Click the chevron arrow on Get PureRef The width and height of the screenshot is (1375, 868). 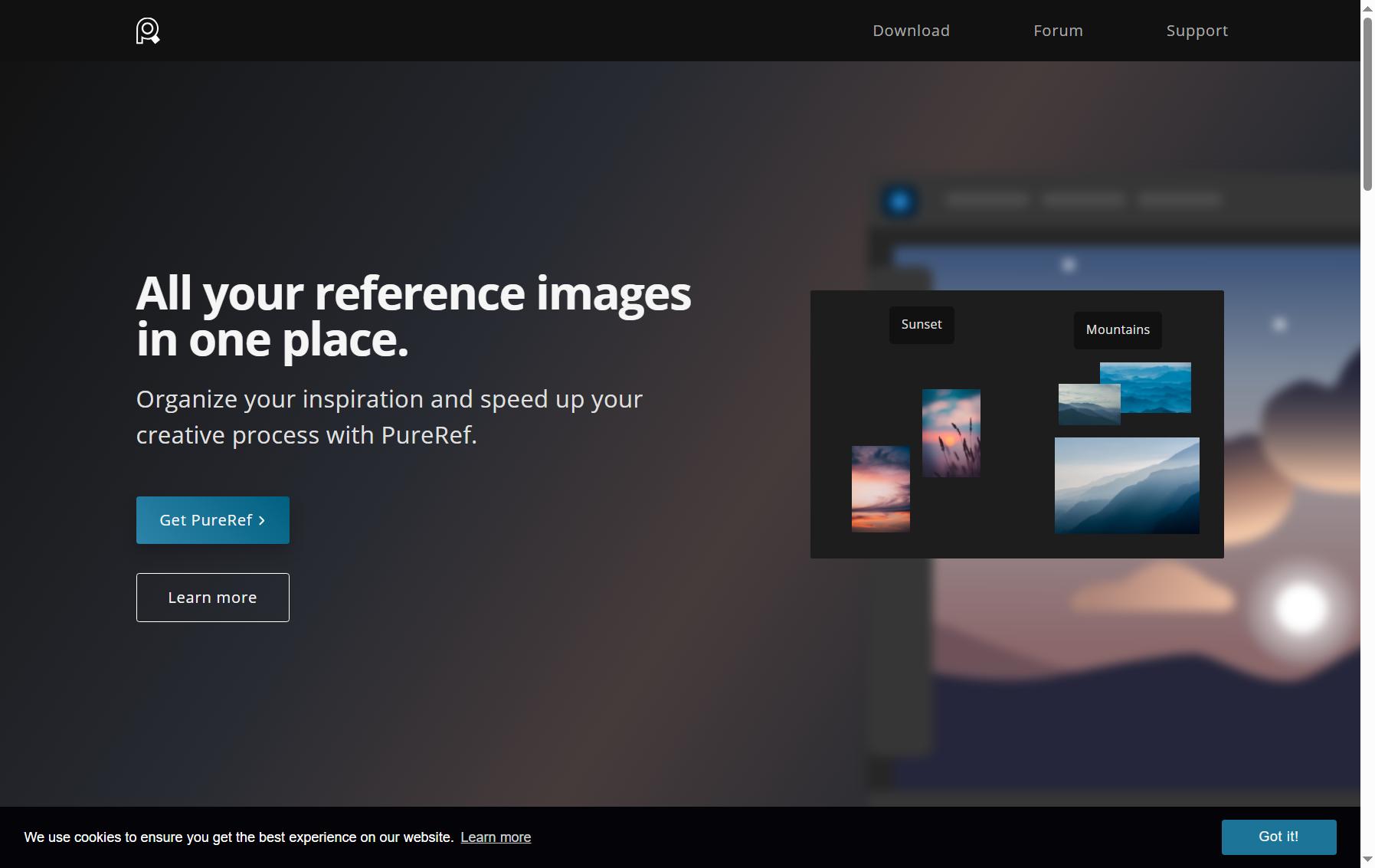click(x=262, y=520)
